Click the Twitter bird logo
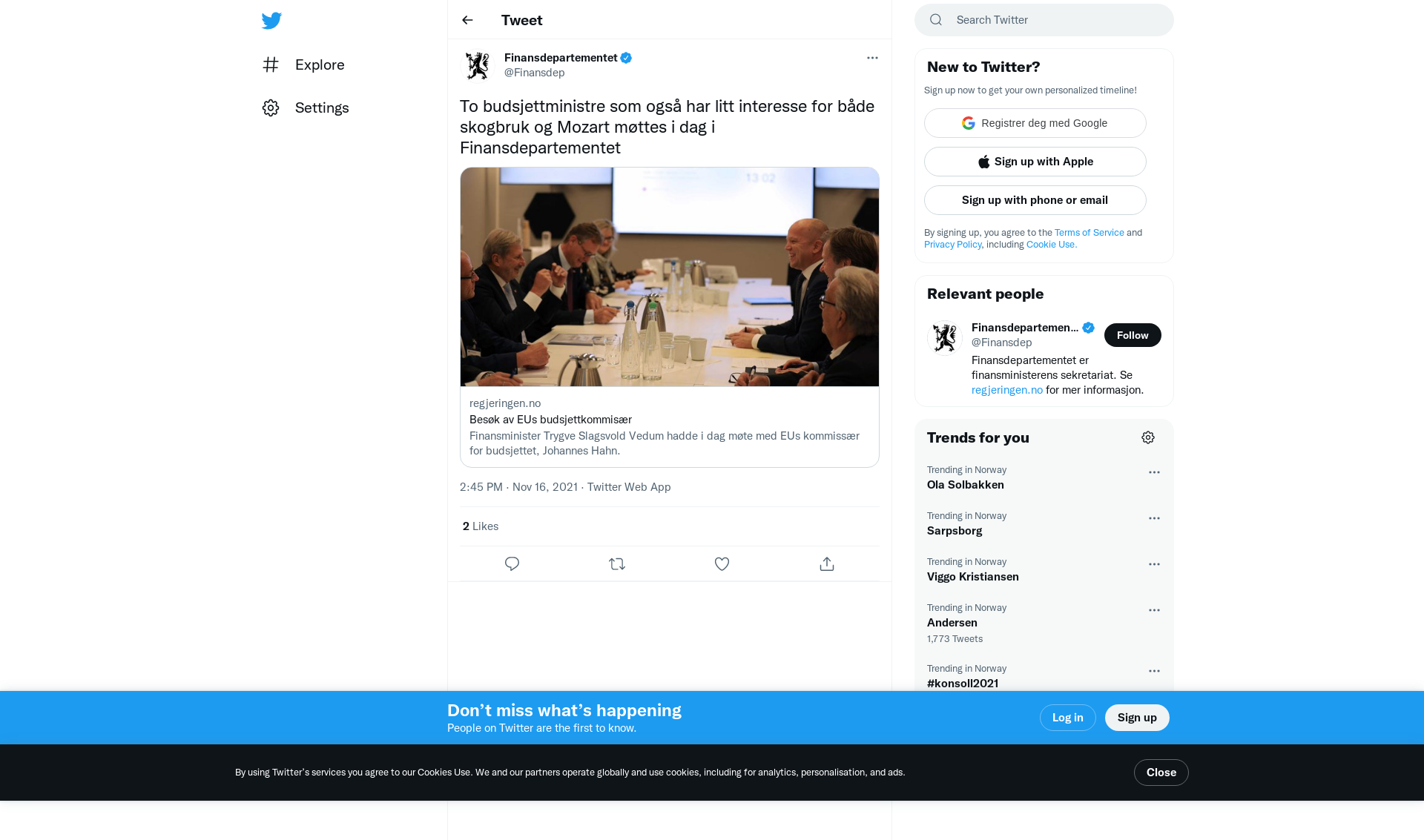The height and width of the screenshot is (840, 1424). (x=271, y=21)
